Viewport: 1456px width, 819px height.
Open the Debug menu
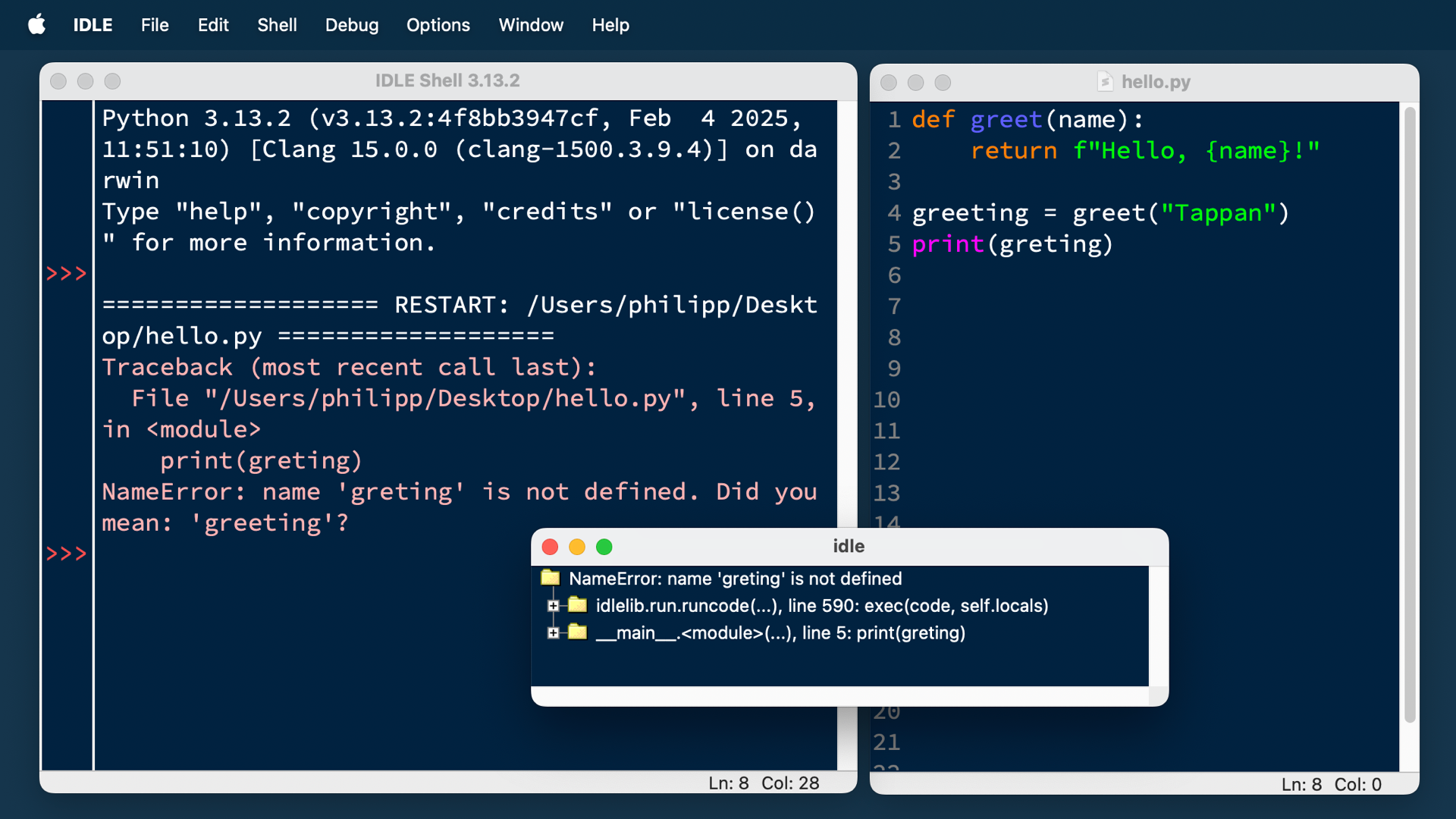click(351, 24)
